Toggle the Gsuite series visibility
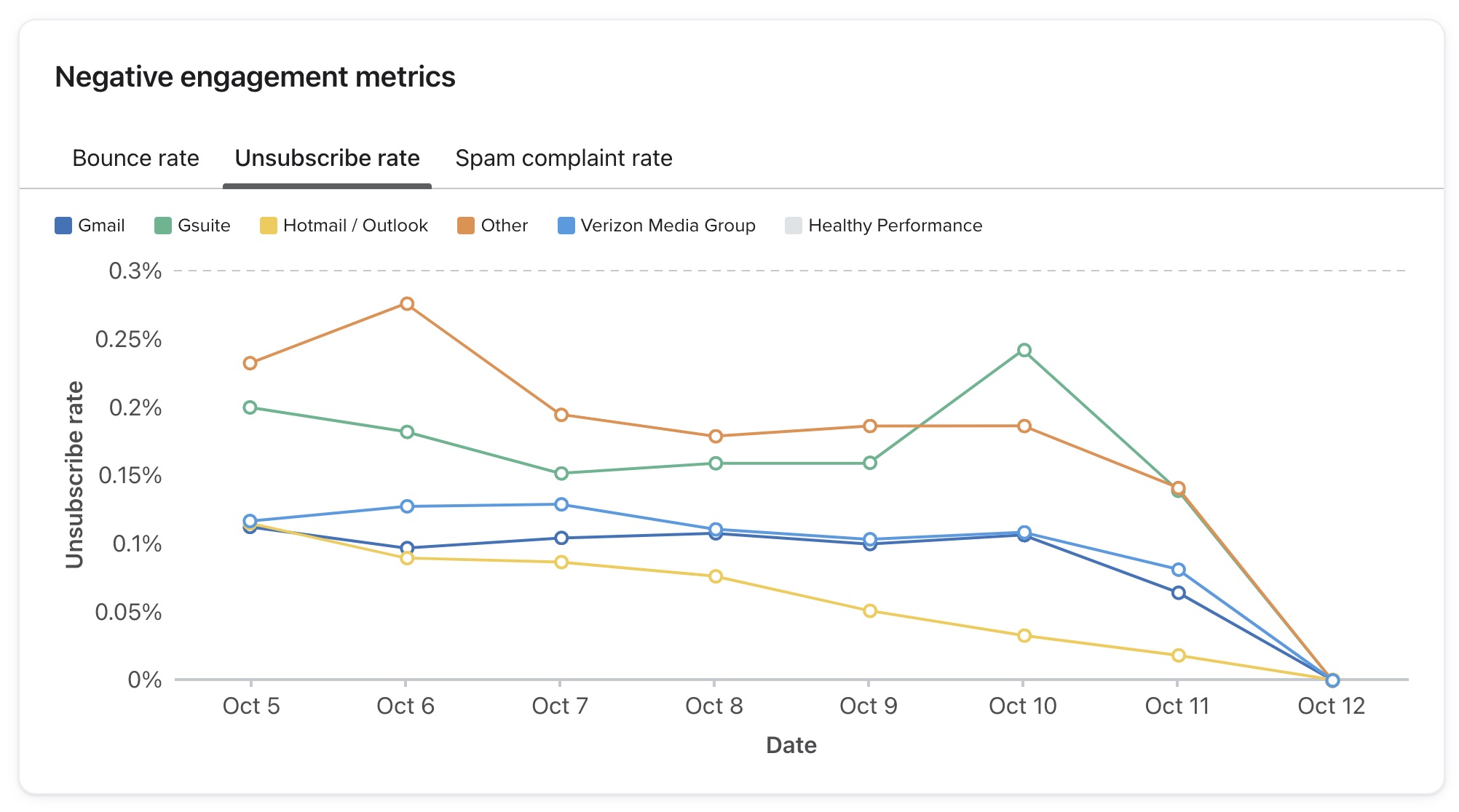Image resolution: width=1459 pixels, height=812 pixels. (x=193, y=226)
